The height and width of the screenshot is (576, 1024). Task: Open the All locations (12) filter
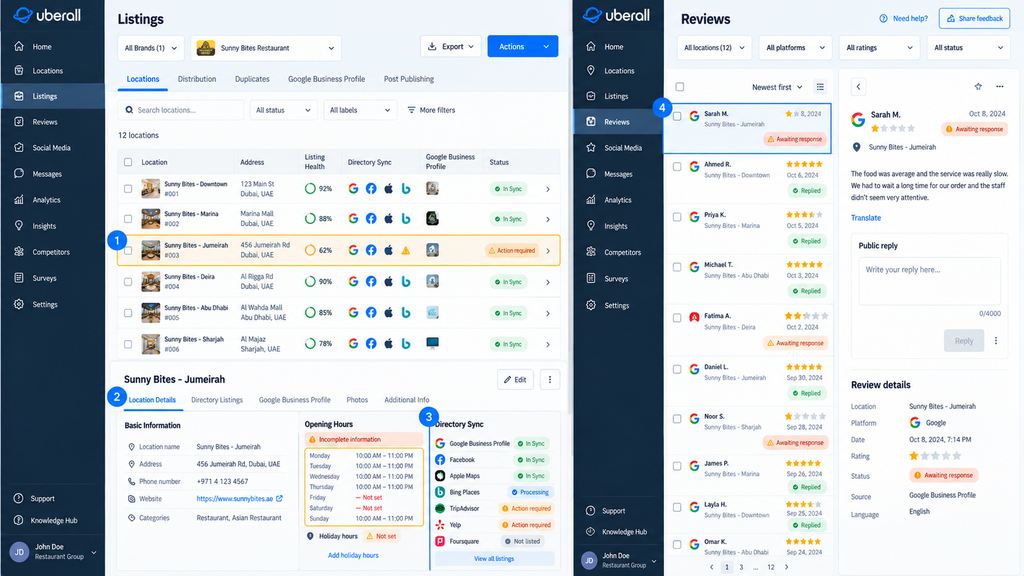coord(714,48)
